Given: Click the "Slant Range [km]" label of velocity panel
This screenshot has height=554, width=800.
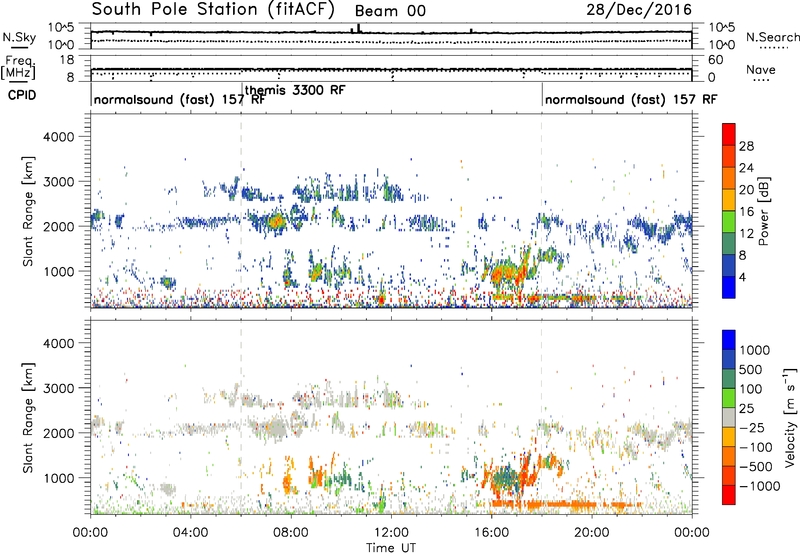Looking at the screenshot, I should tap(29, 418).
